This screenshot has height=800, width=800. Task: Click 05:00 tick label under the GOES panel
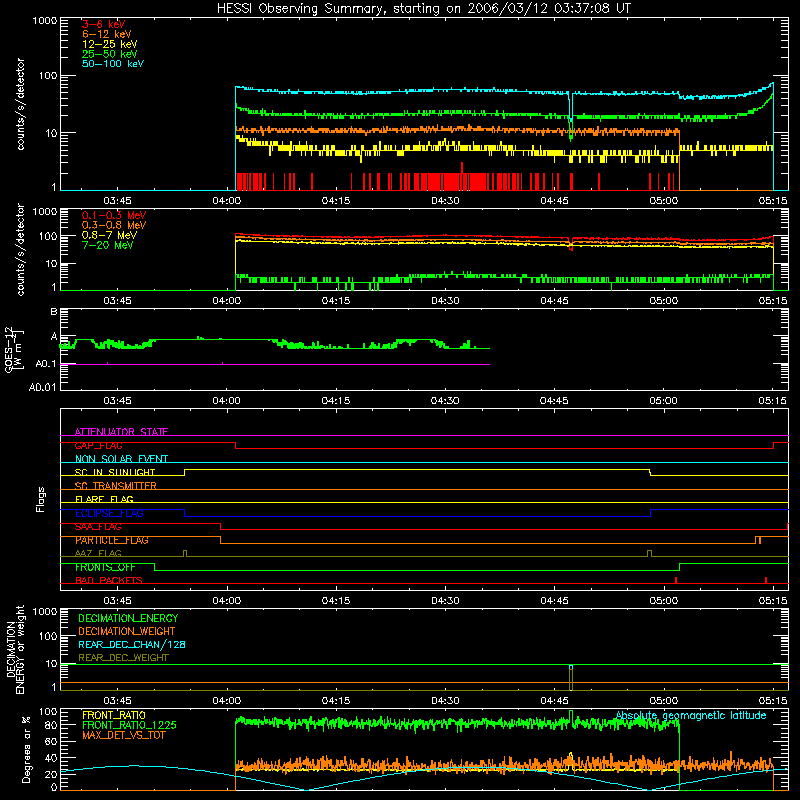(x=663, y=401)
